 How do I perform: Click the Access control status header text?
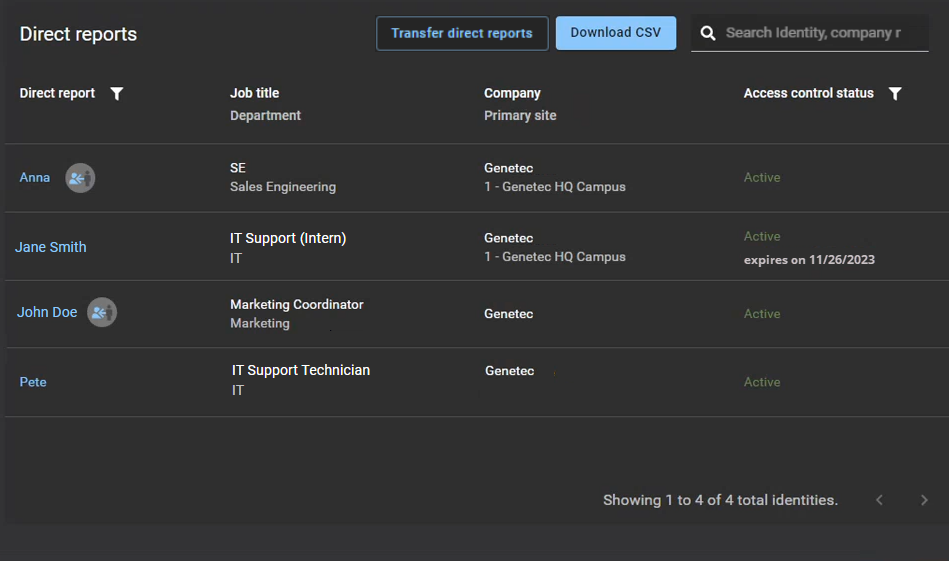pyautogui.click(x=808, y=93)
